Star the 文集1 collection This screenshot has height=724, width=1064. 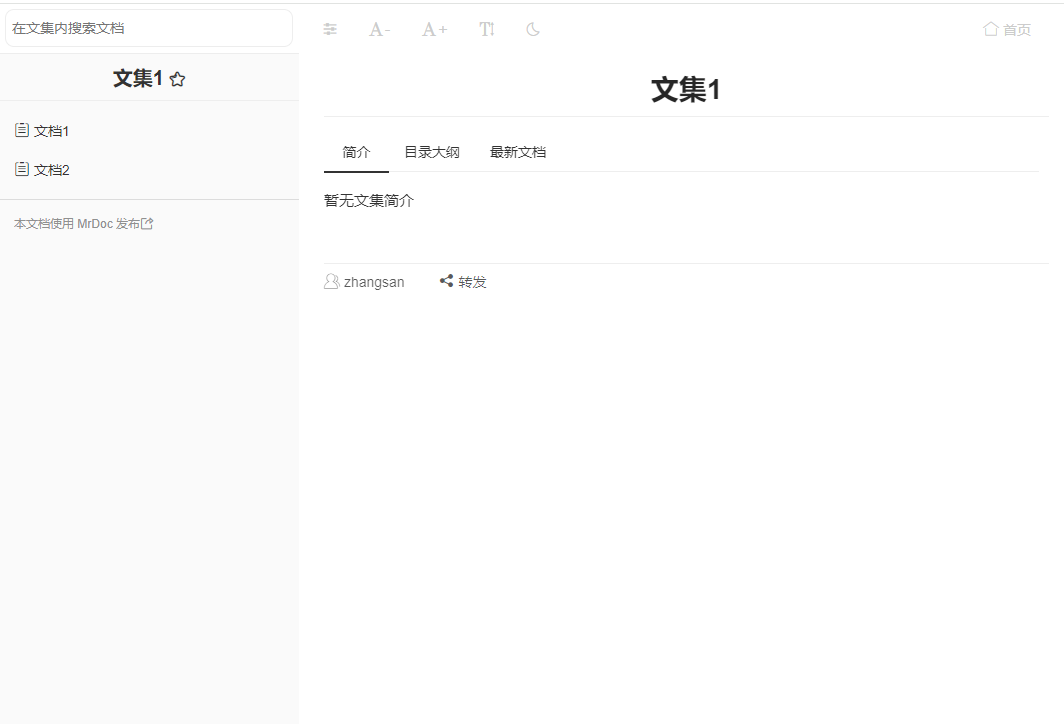pos(177,80)
